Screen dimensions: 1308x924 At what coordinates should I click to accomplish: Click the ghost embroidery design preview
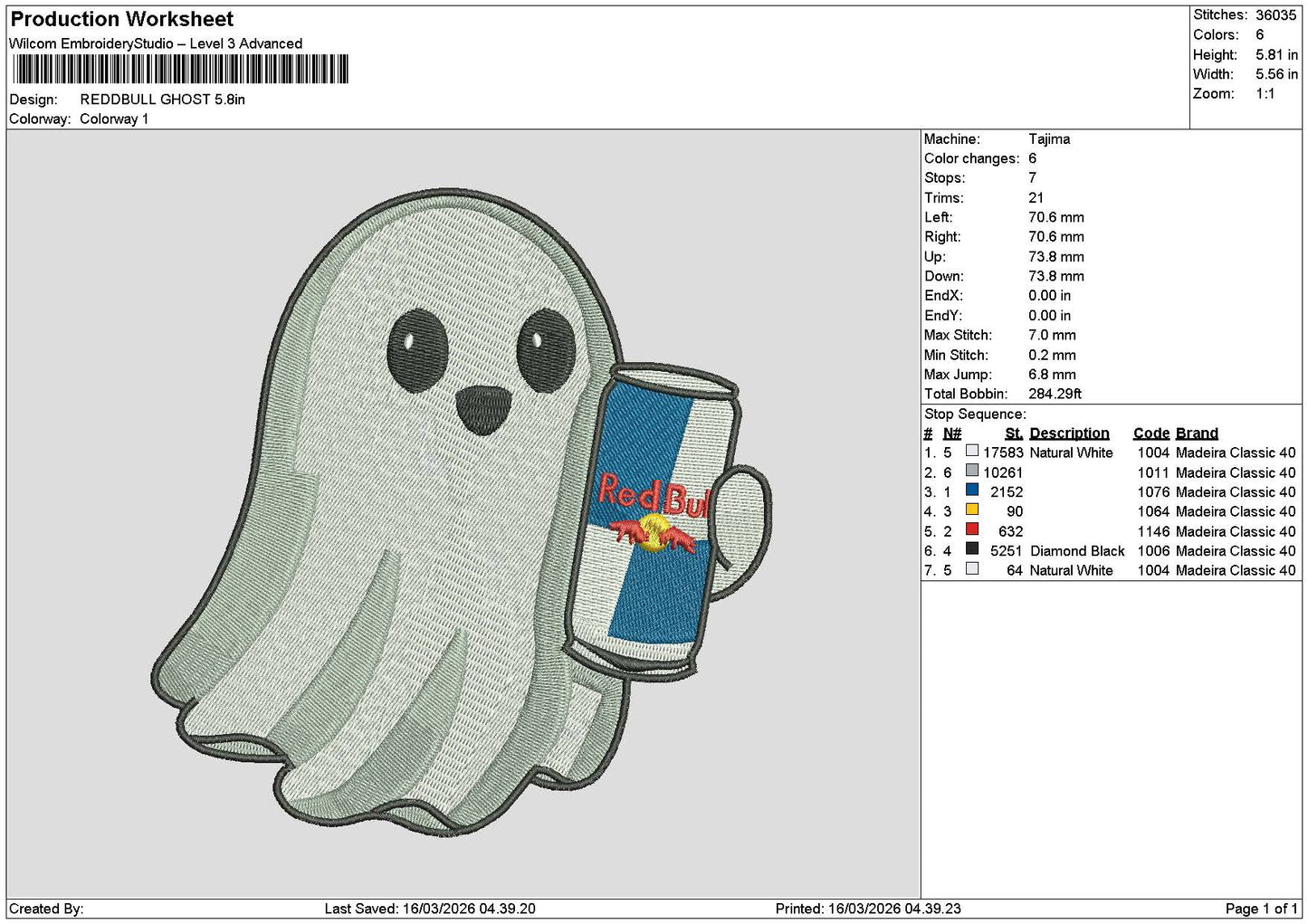click(462, 511)
